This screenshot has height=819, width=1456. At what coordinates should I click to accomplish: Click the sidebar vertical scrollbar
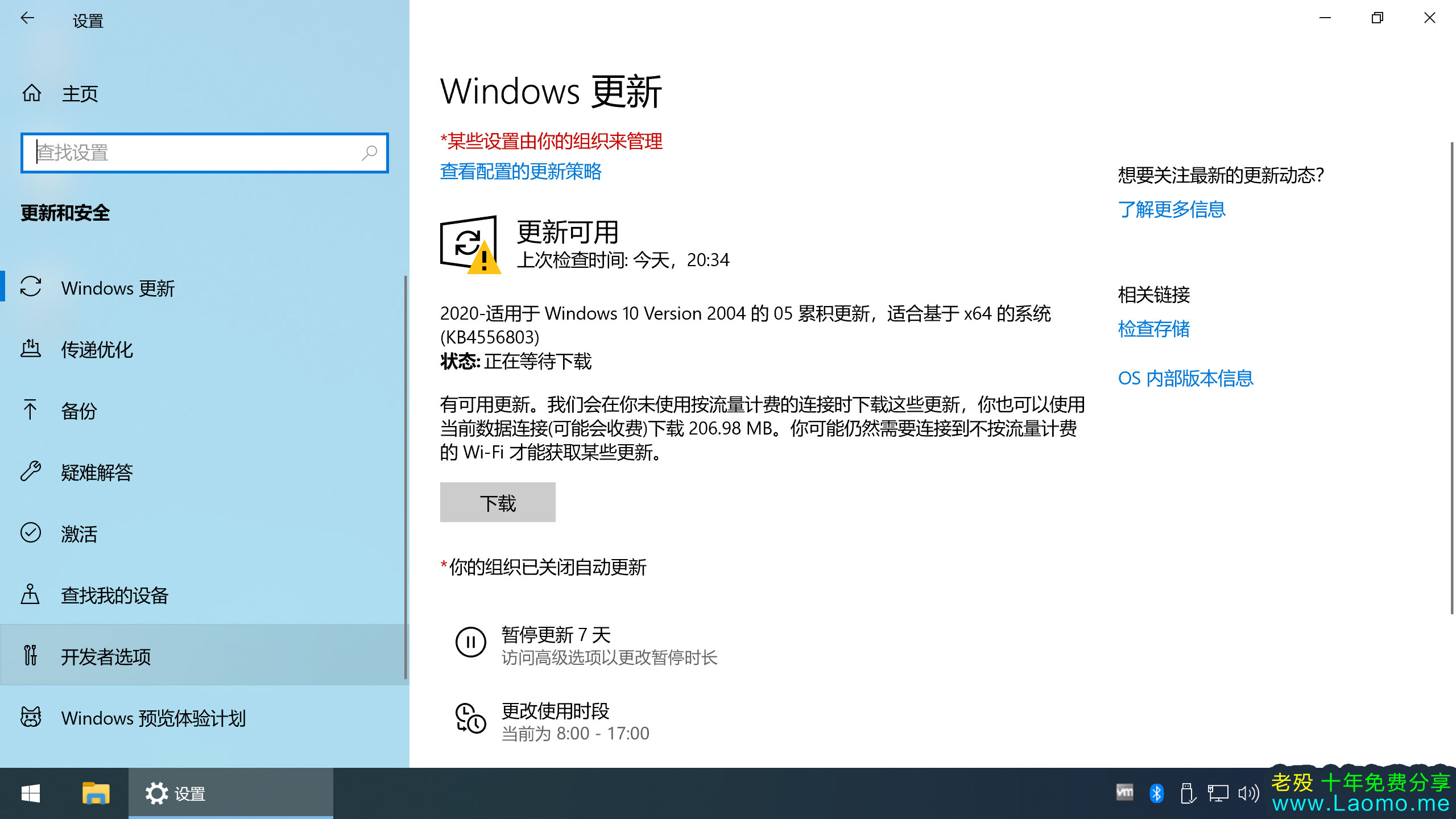pos(406,477)
